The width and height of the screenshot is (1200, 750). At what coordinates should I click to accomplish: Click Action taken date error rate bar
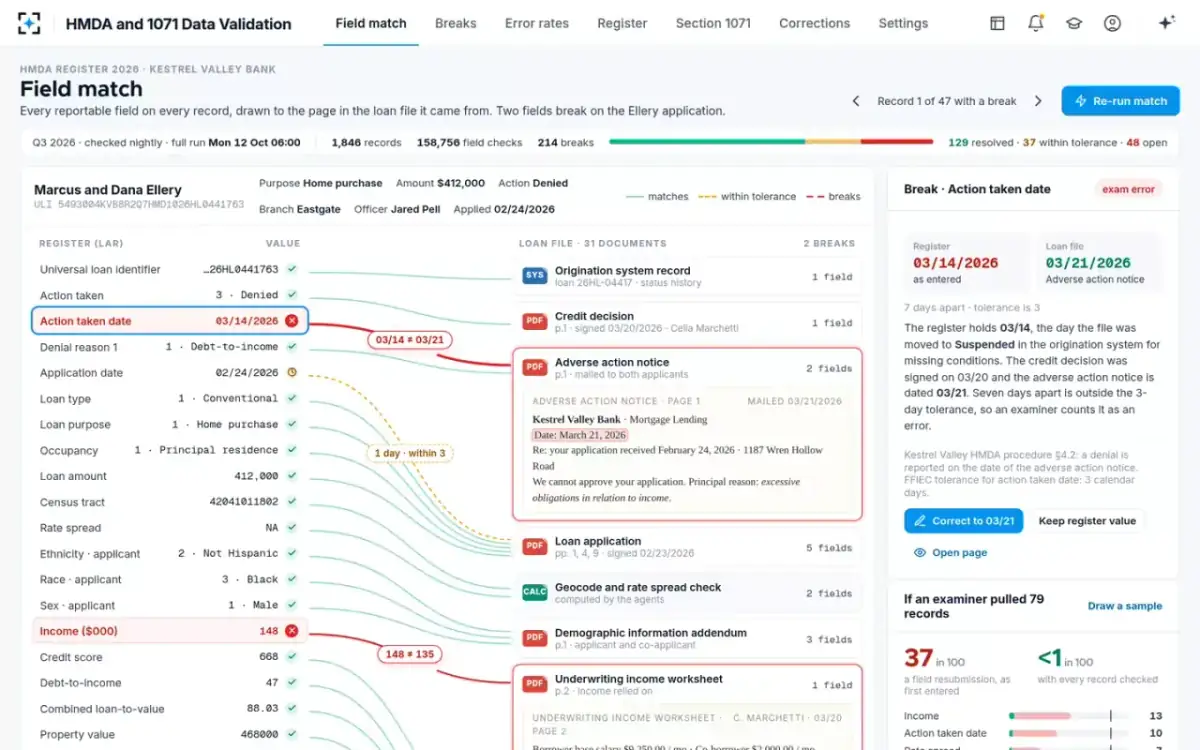pos(1070,733)
